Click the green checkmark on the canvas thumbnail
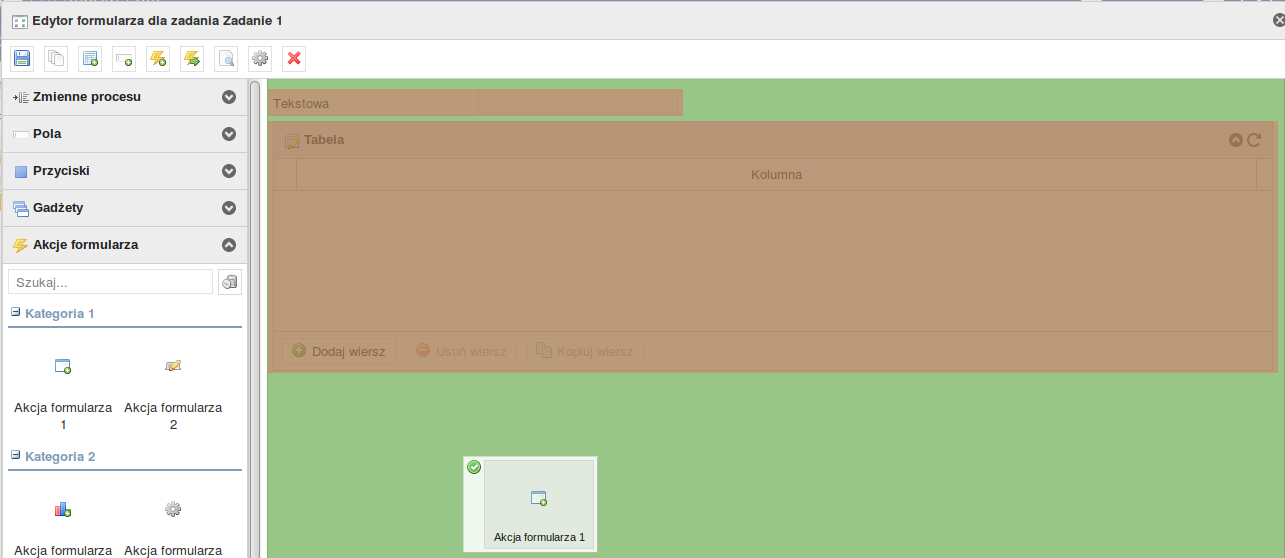This screenshot has height=558, width=1285. pos(474,467)
